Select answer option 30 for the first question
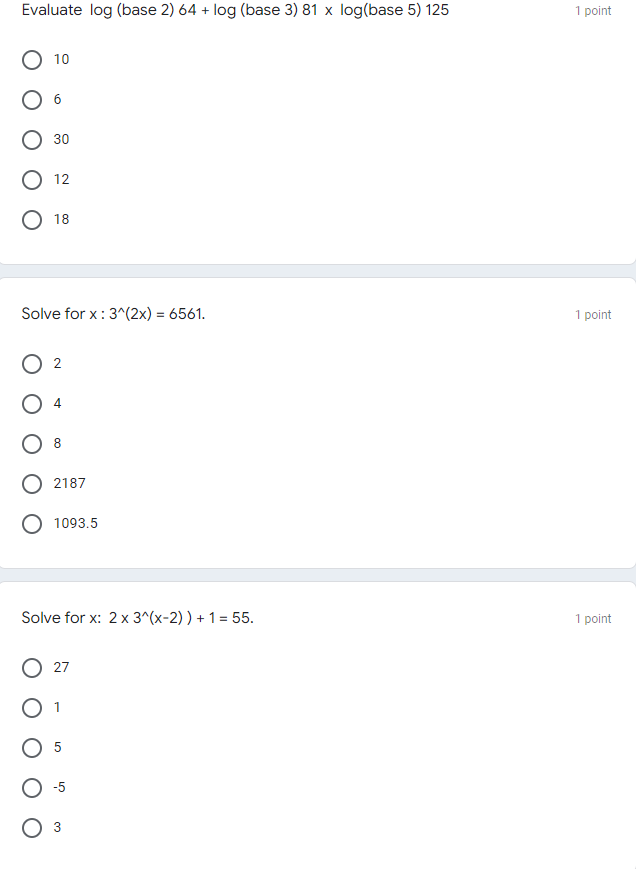 32,139
